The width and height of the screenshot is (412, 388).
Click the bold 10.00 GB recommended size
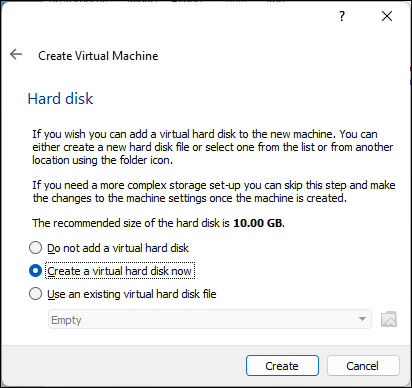coord(258,223)
